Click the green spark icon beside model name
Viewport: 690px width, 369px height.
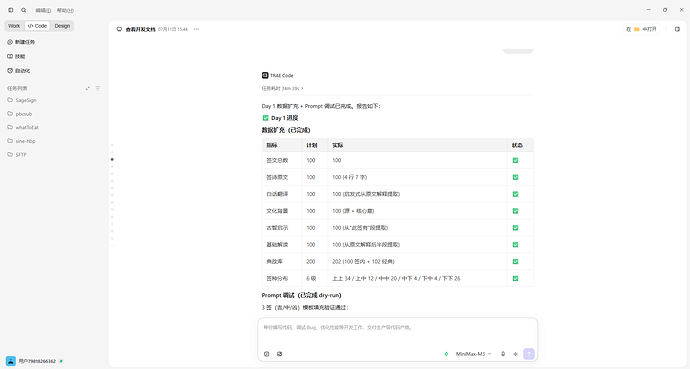(446, 354)
